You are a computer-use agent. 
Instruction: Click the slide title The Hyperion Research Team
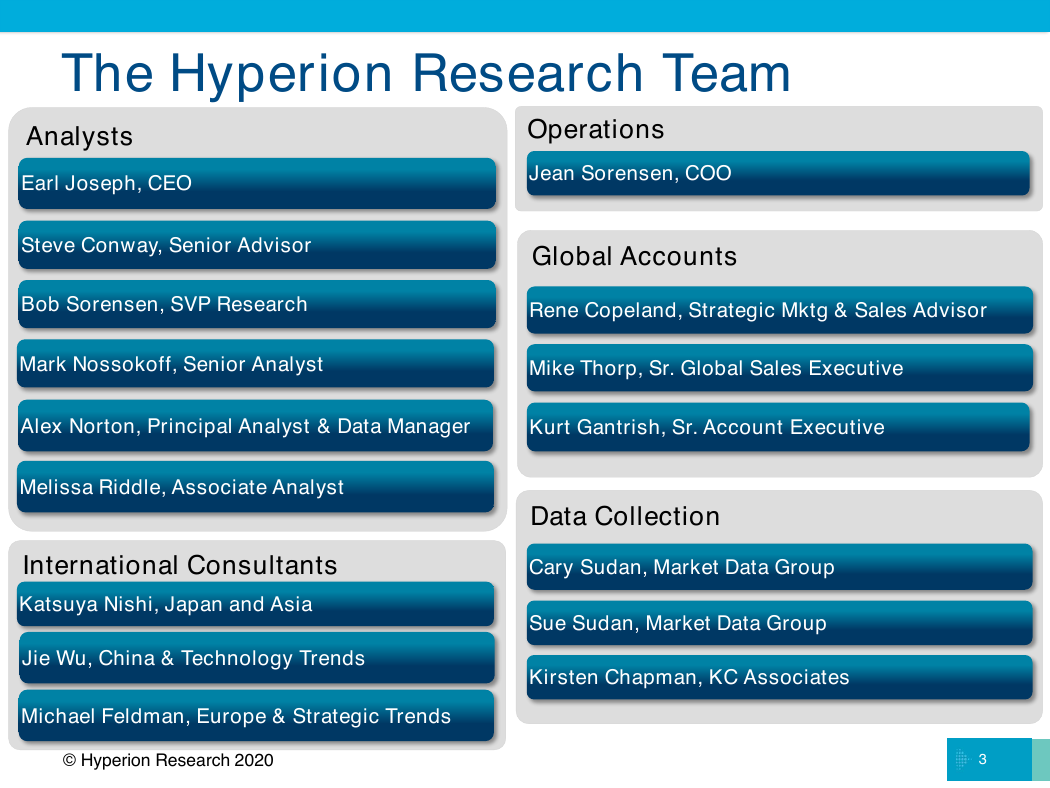tap(427, 73)
